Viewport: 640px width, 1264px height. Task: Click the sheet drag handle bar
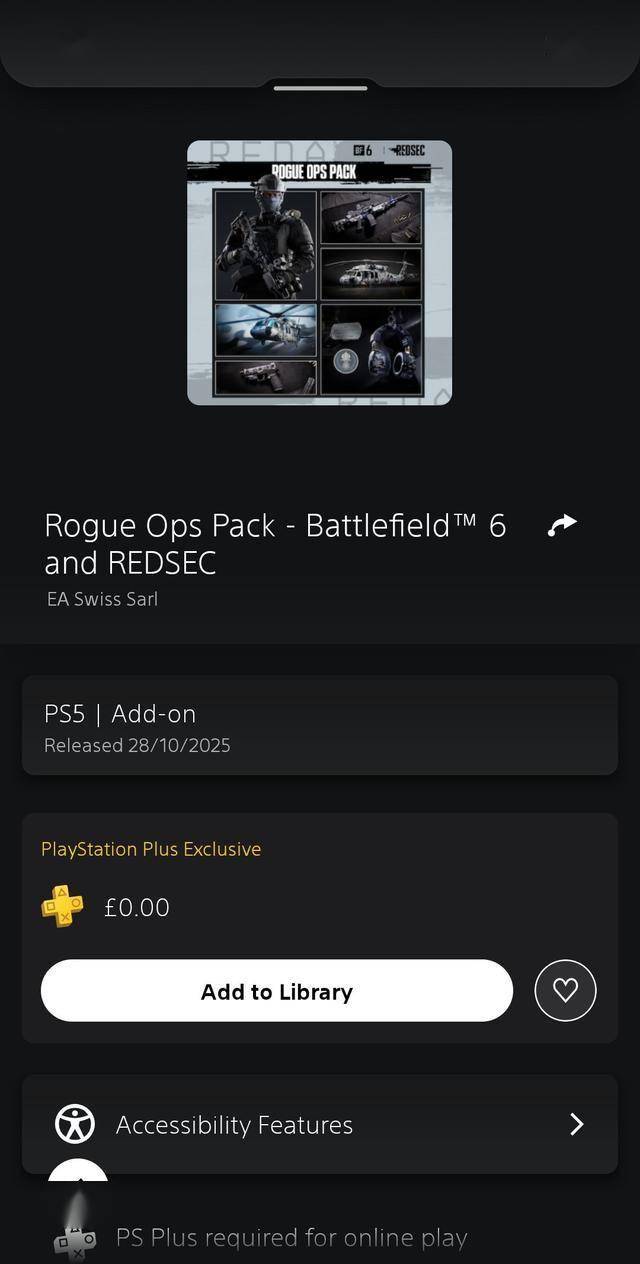click(x=320, y=88)
